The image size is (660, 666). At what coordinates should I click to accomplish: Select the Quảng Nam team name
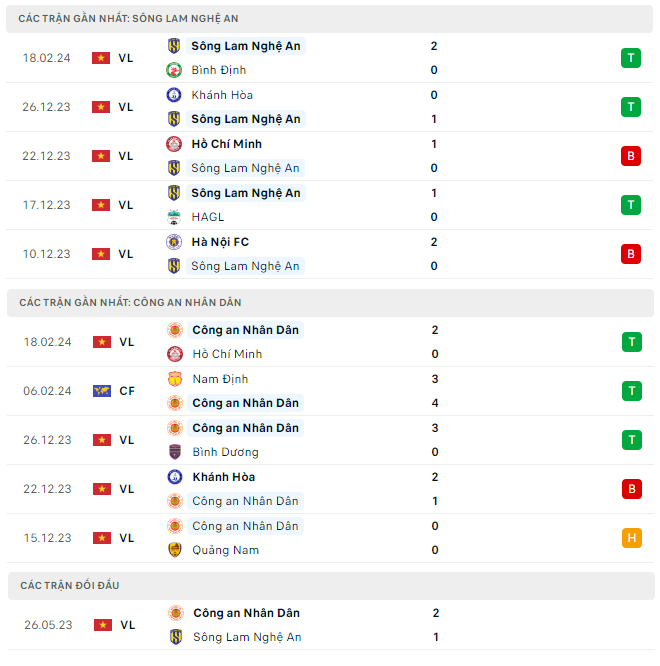(225, 550)
